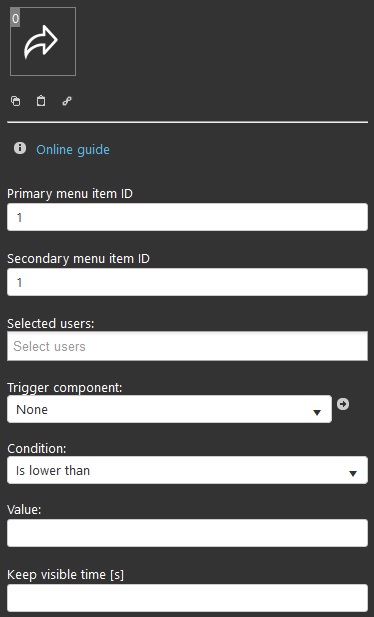Click the empty Value input field
Screen dimensions: 374x617
[x=187, y=533]
